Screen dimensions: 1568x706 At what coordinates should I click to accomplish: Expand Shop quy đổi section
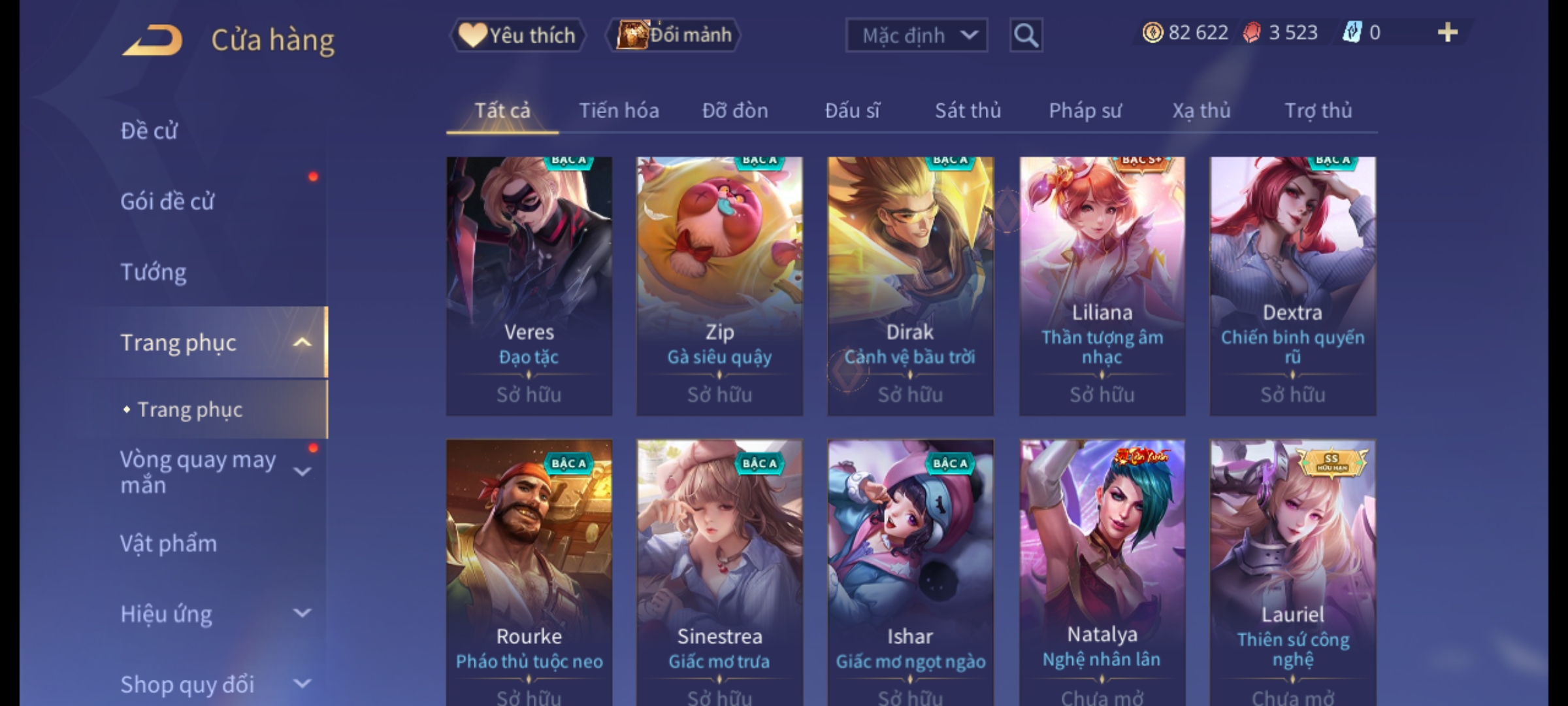(302, 684)
